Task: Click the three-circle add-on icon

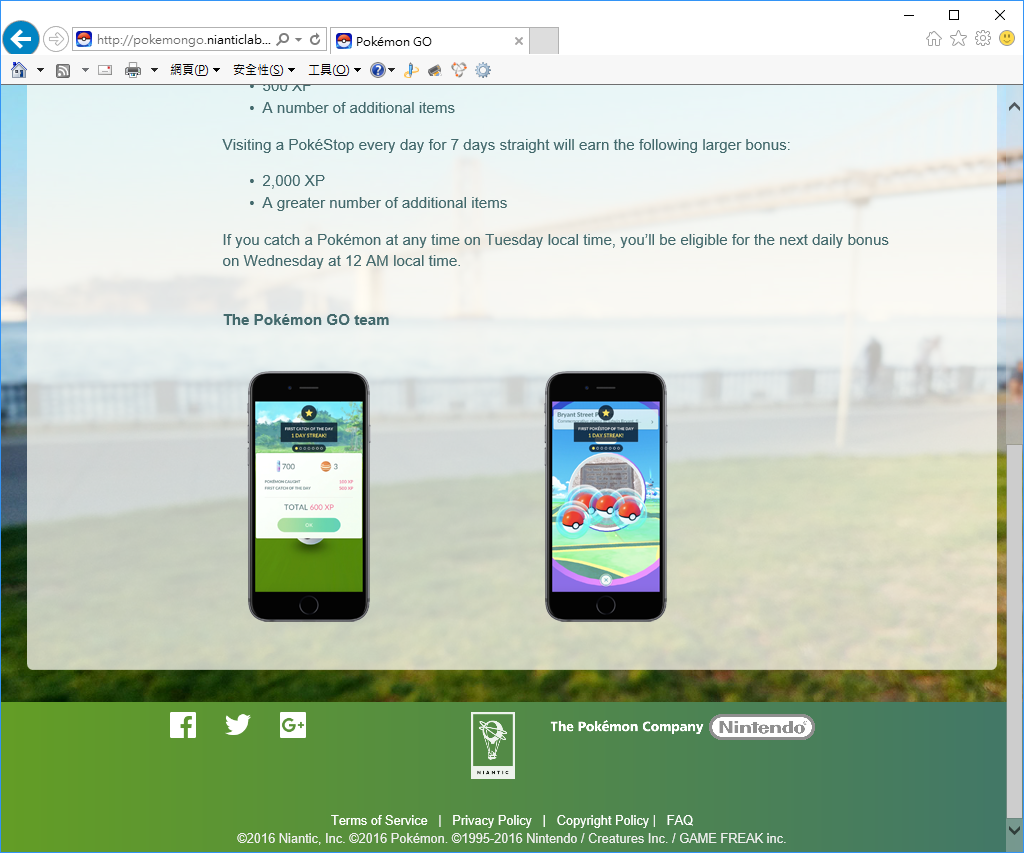Action: (459, 70)
